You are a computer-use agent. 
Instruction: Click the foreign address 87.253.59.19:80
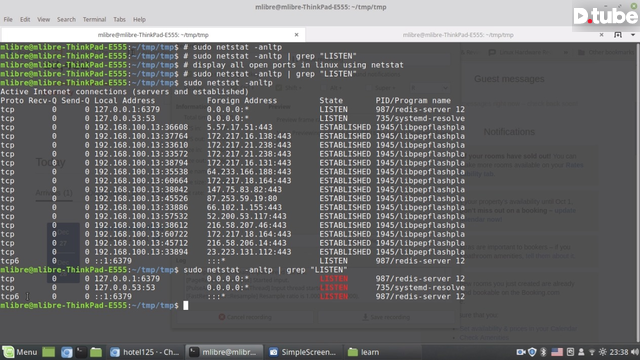pos(242,198)
